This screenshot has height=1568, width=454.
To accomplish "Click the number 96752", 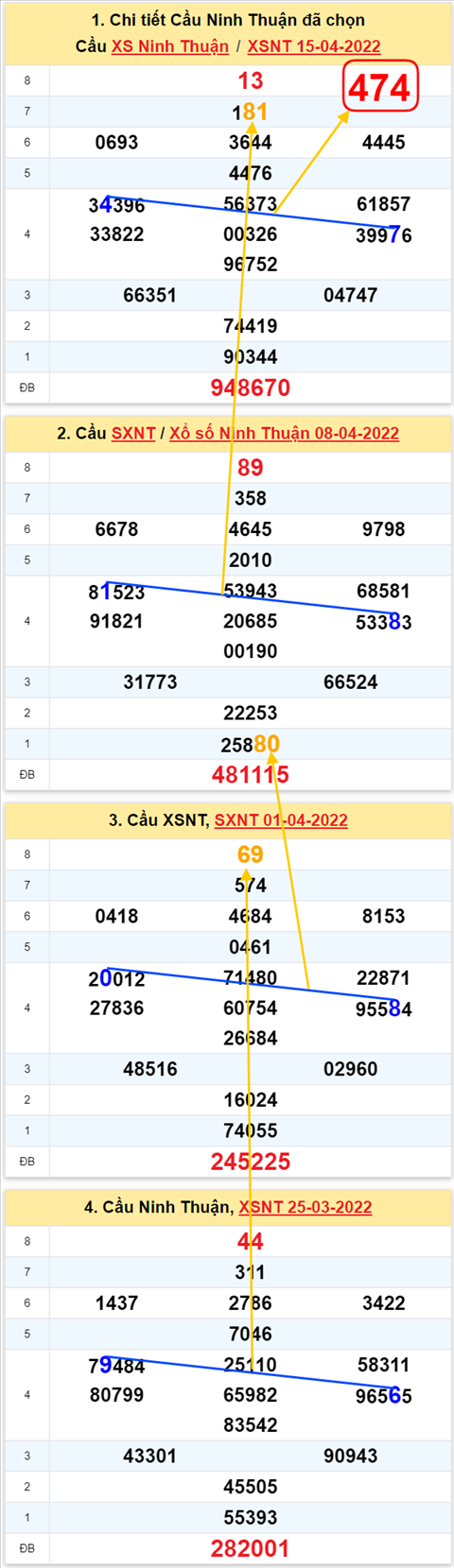I will click(x=251, y=265).
